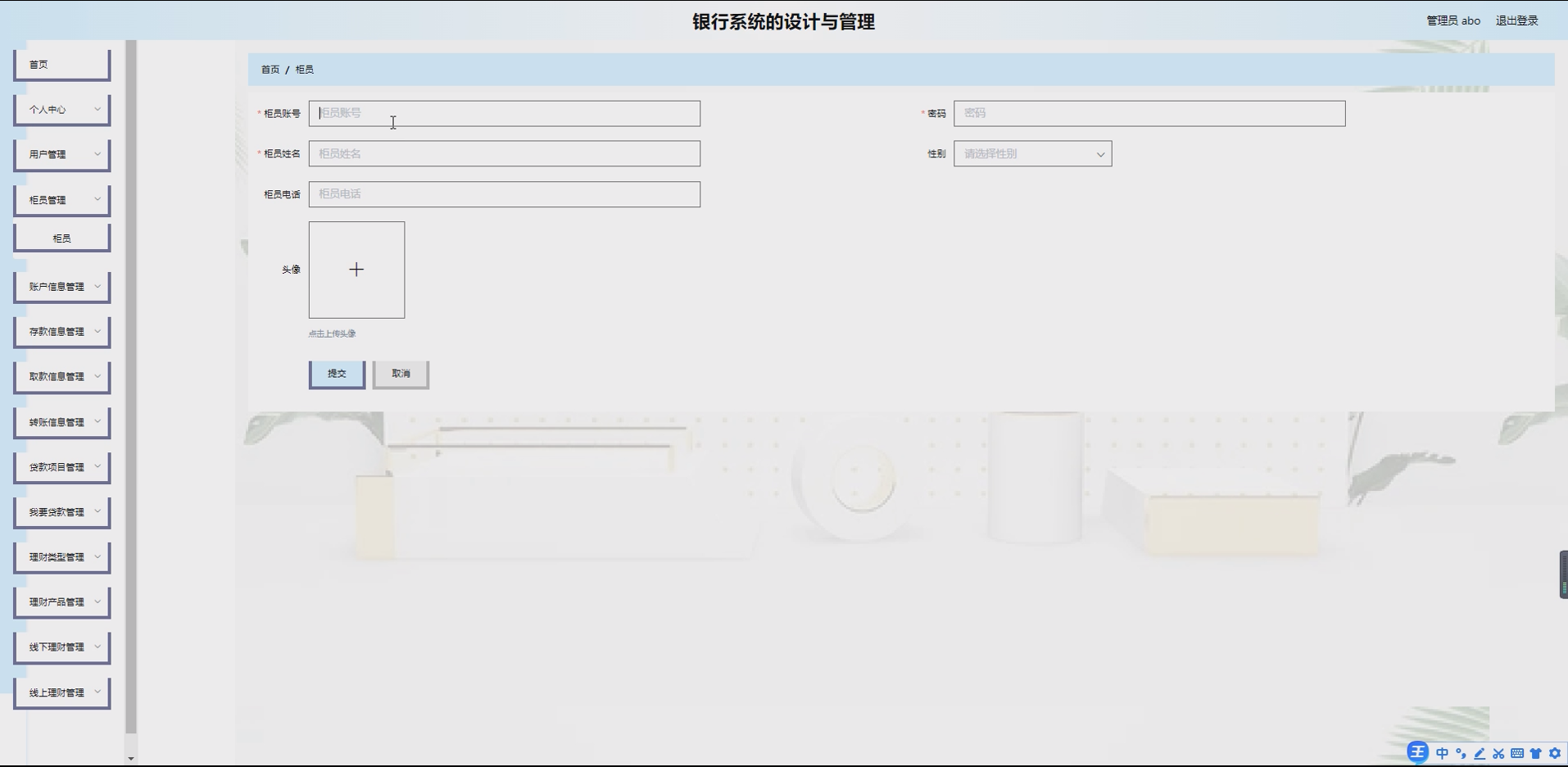Focus the 密码 password field
This screenshot has width=1568, height=767.
[x=1149, y=113]
